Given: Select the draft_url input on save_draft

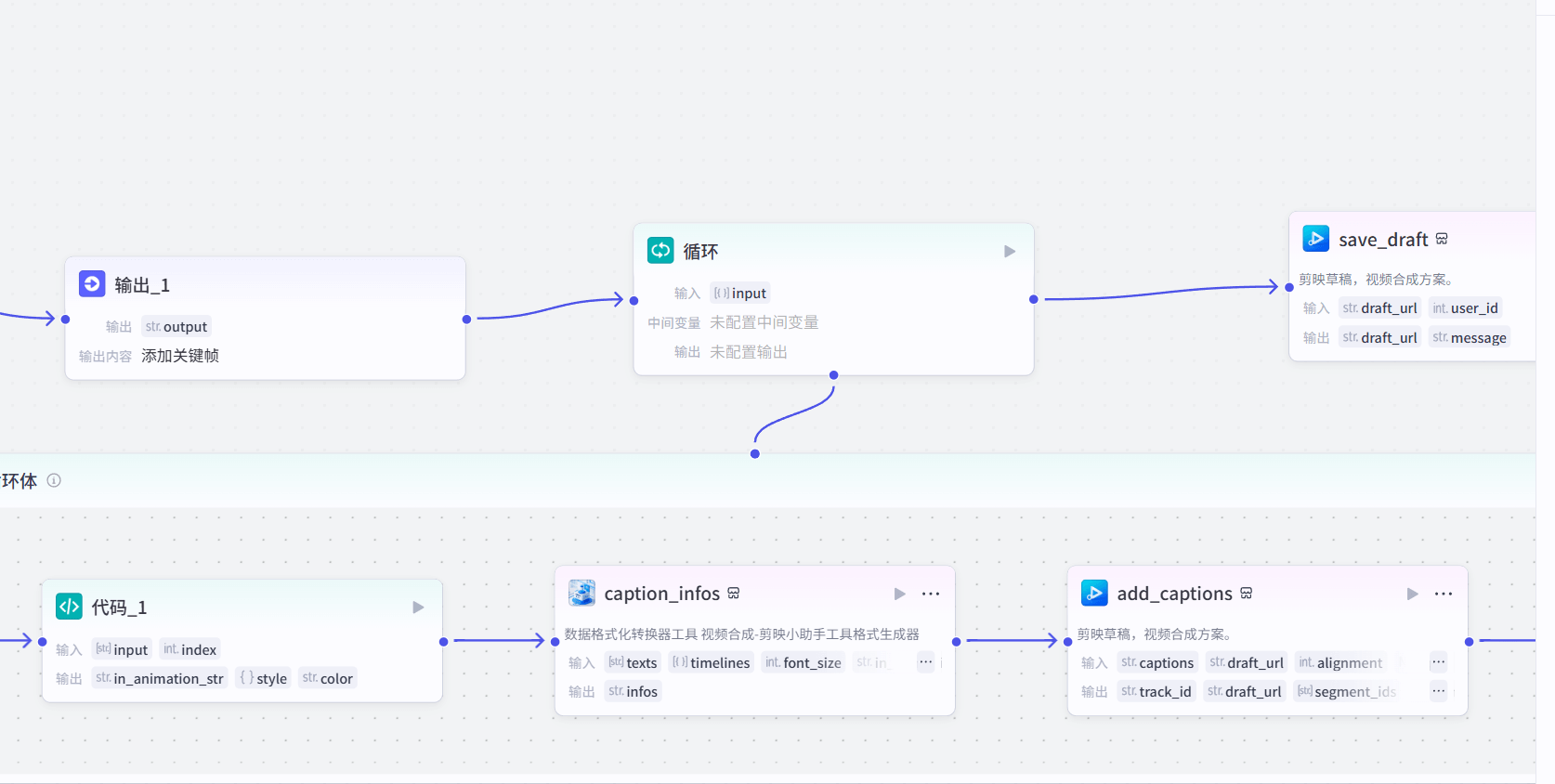Looking at the screenshot, I should pos(1379,308).
